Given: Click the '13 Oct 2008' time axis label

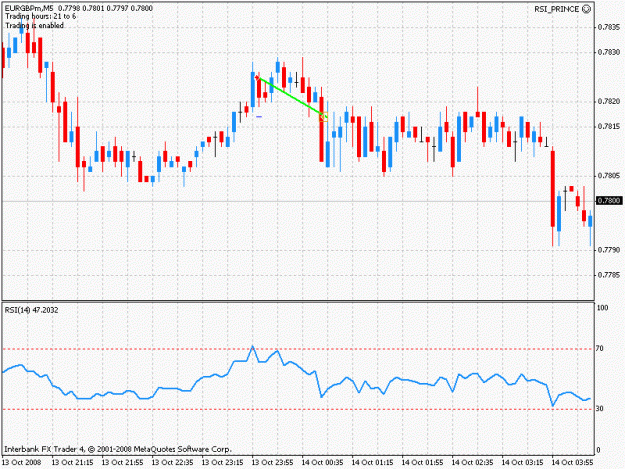Looking at the screenshot, I should pyautogui.click(x=22, y=463).
